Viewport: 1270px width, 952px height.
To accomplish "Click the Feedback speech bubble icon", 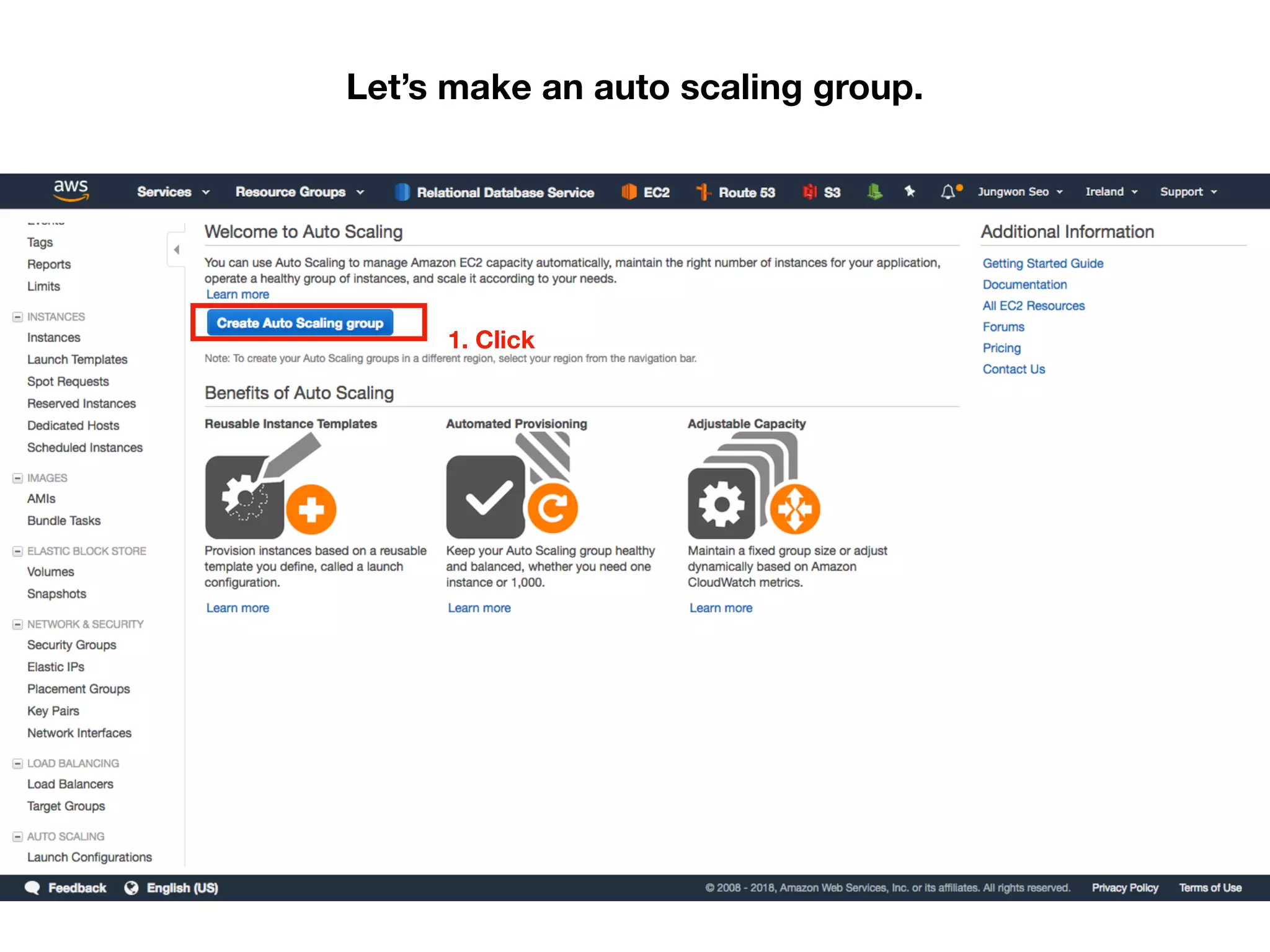I will tap(32, 888).
